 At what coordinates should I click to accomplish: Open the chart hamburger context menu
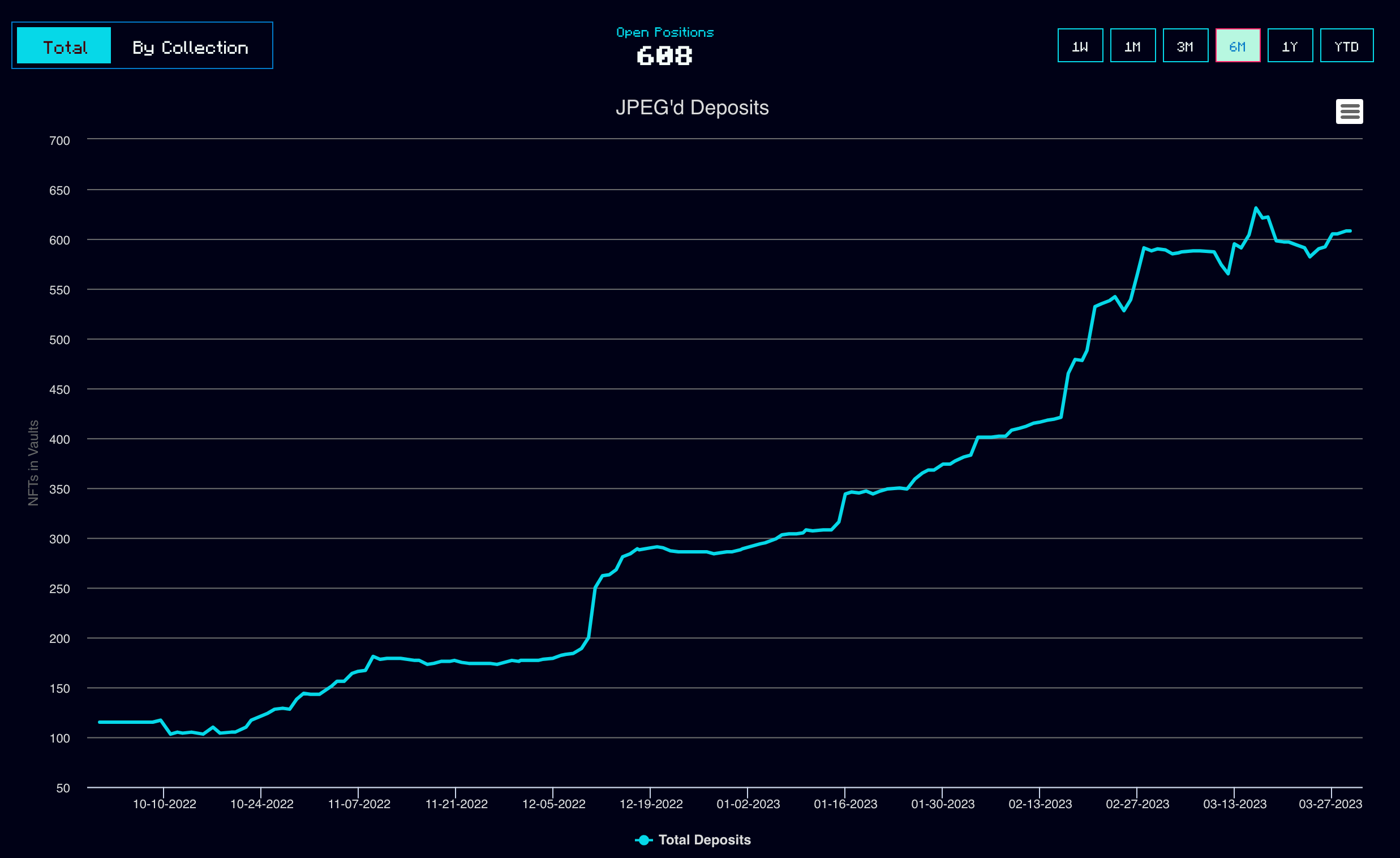point(1349,111)
